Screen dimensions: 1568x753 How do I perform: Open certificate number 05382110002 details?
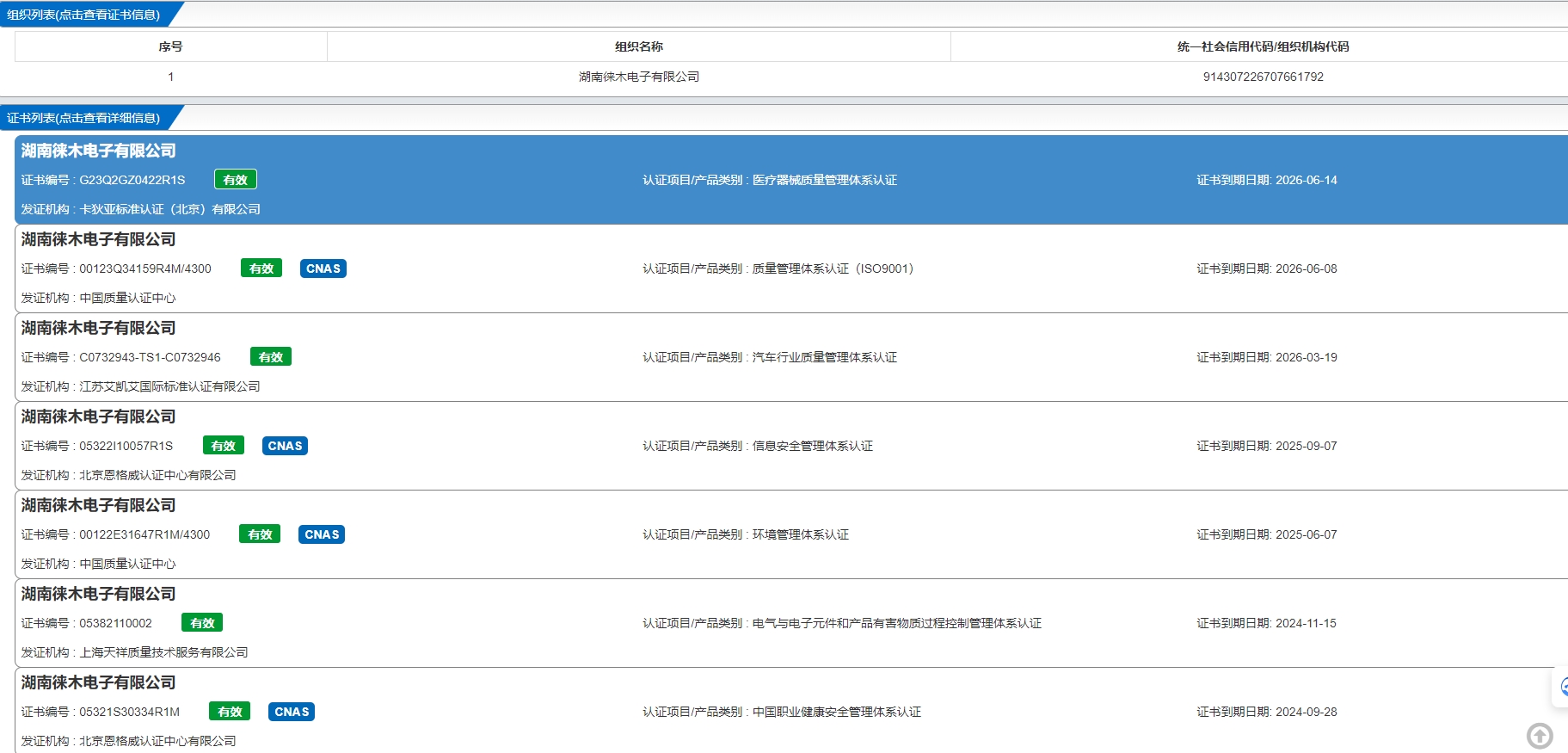[115, 623]
